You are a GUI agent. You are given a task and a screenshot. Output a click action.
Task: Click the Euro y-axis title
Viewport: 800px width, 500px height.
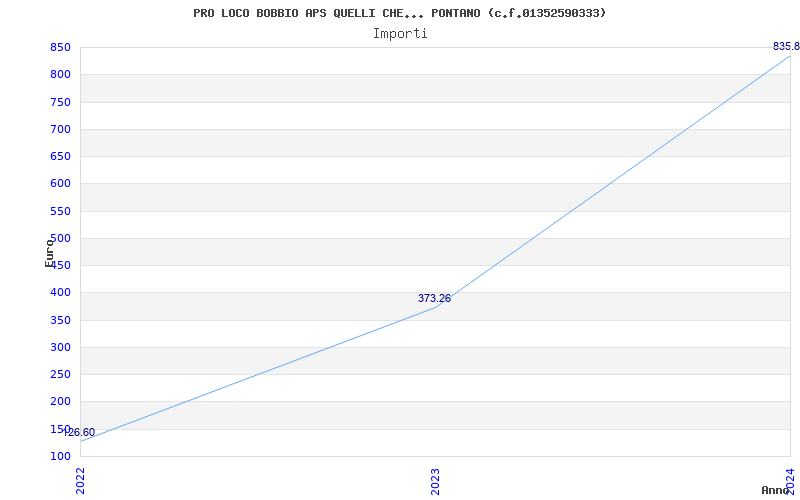(49, 253)
